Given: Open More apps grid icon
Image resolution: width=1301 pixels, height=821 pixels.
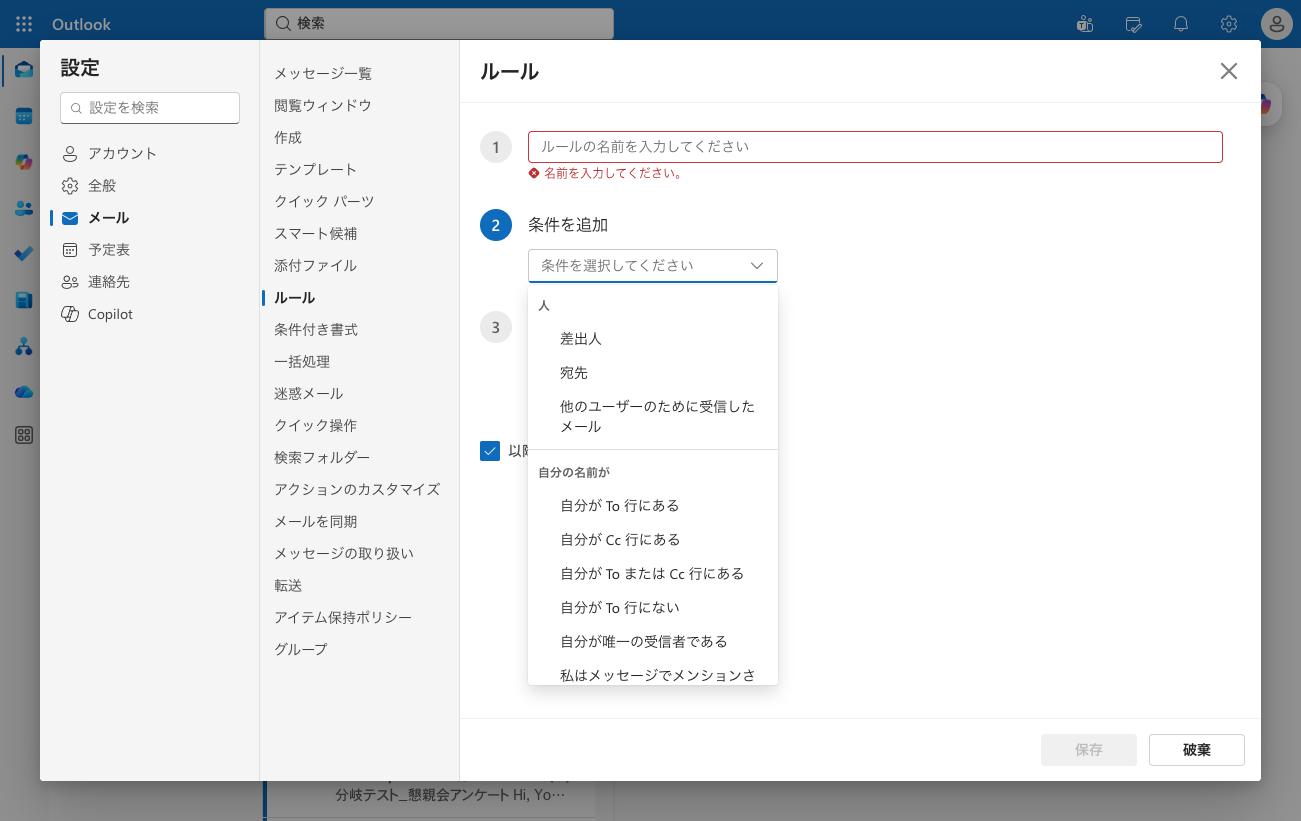Looking at the screenshot, I should 24,435.
